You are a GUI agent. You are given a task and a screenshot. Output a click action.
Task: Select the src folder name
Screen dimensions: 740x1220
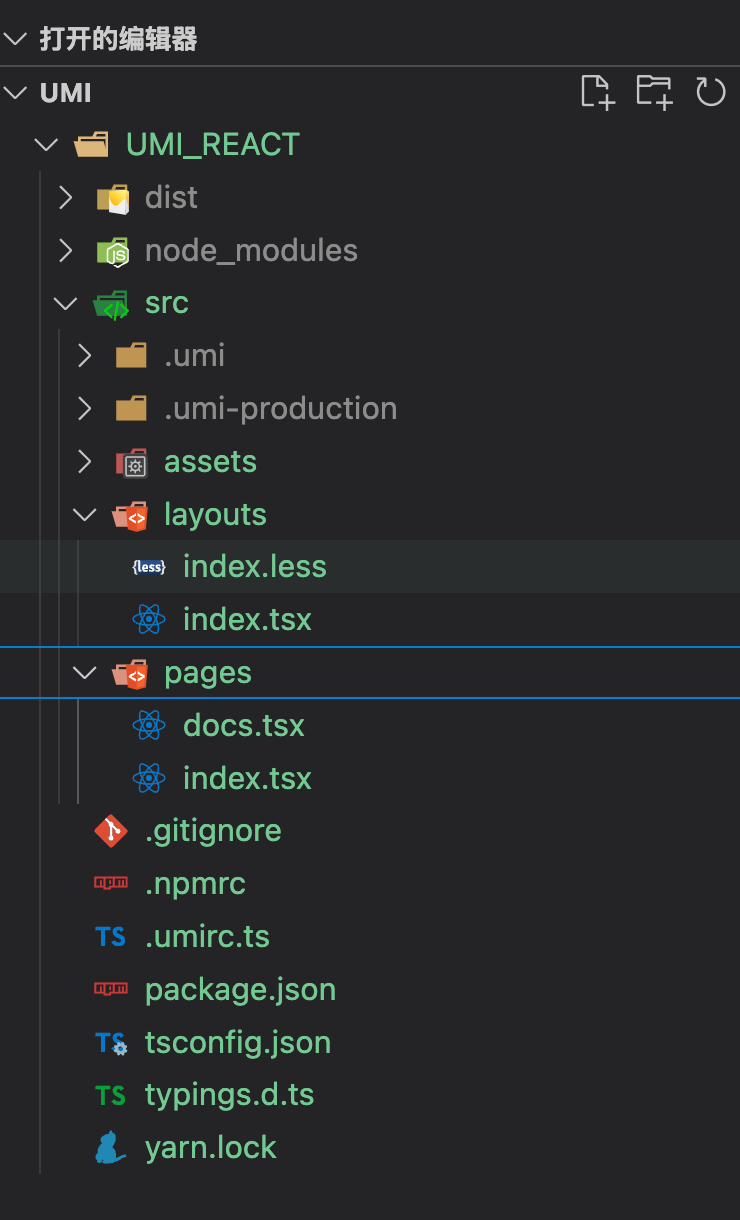click(x=167, y=304)
